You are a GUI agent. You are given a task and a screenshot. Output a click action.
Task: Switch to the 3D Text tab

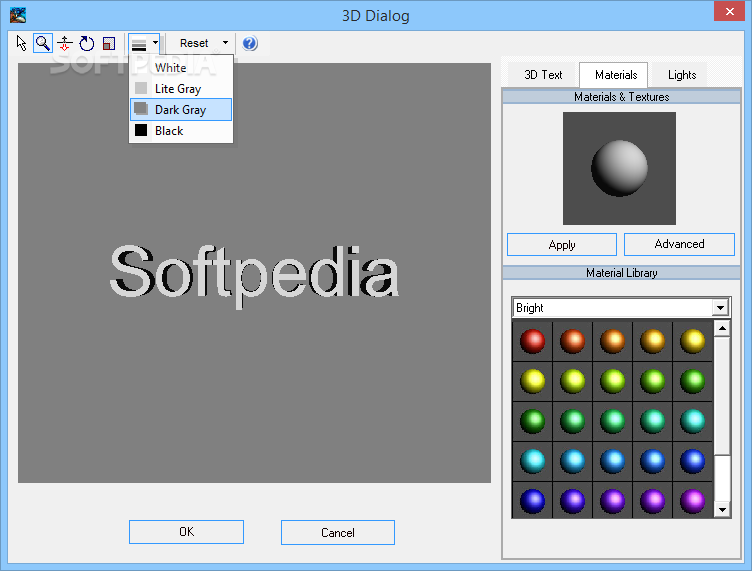543,75
